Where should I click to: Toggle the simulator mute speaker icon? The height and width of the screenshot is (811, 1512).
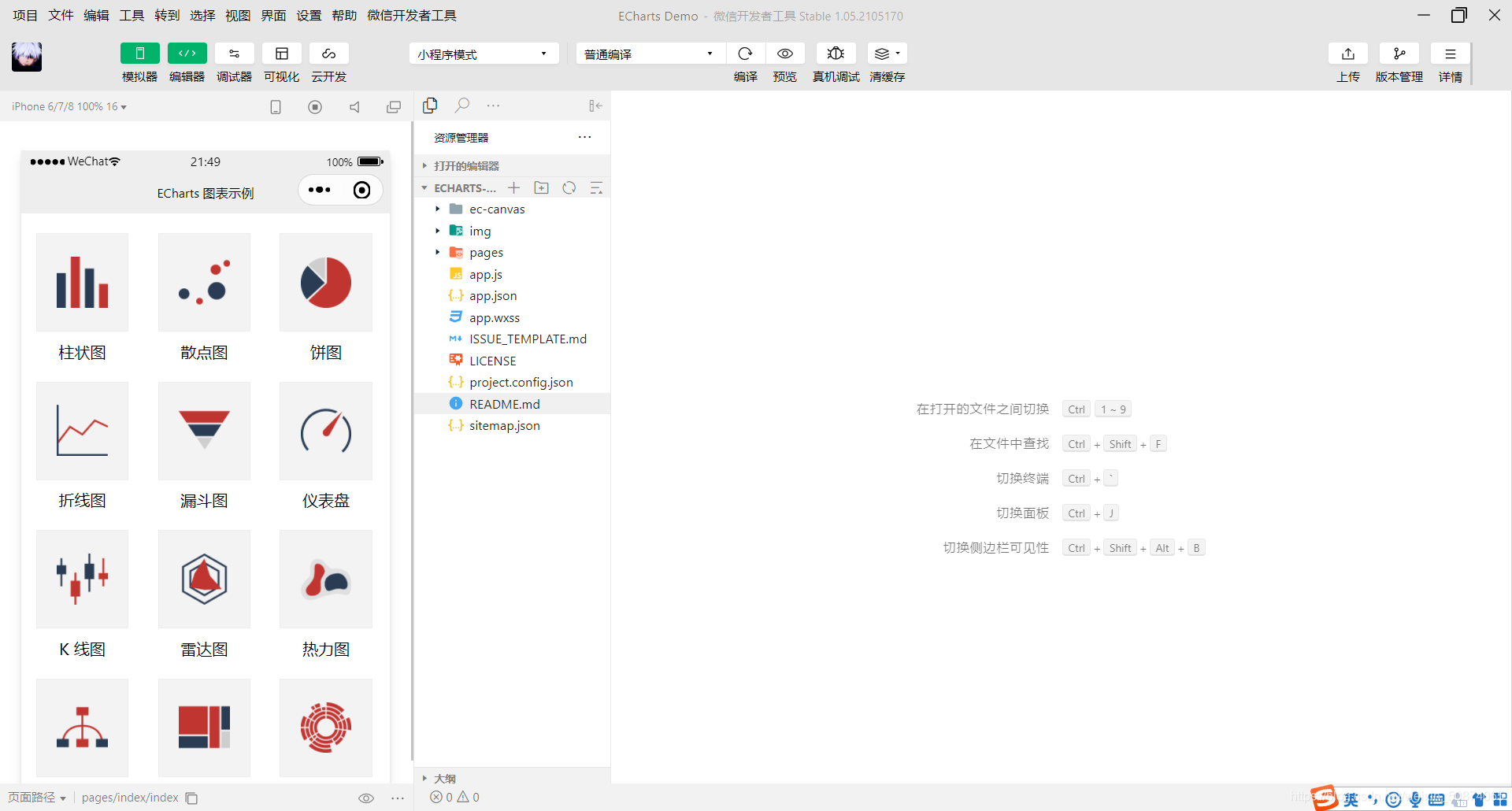tap(354, 107)
